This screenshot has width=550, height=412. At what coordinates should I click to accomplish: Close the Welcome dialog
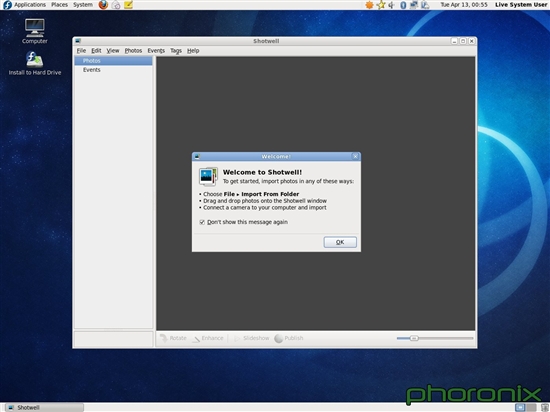pyautogui.click(x=355, y=156)
